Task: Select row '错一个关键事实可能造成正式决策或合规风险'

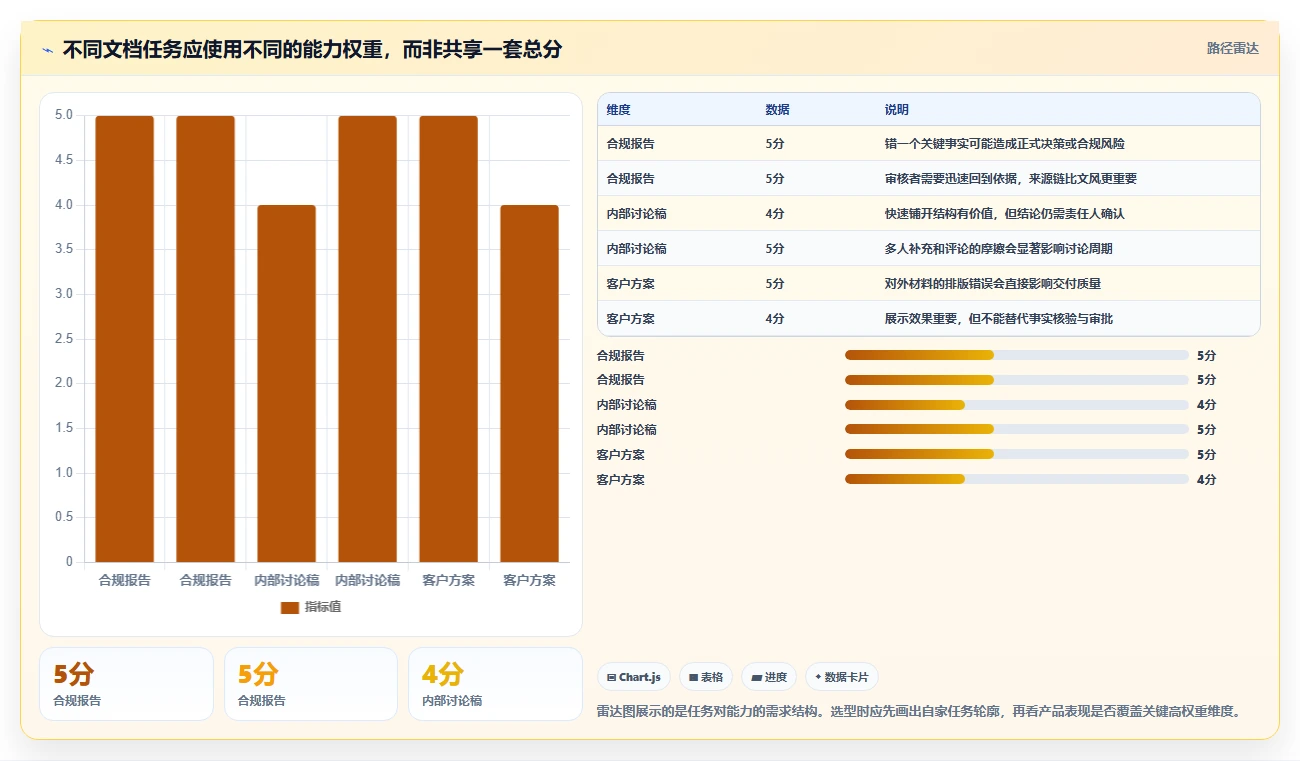Action: click(929, 144)
